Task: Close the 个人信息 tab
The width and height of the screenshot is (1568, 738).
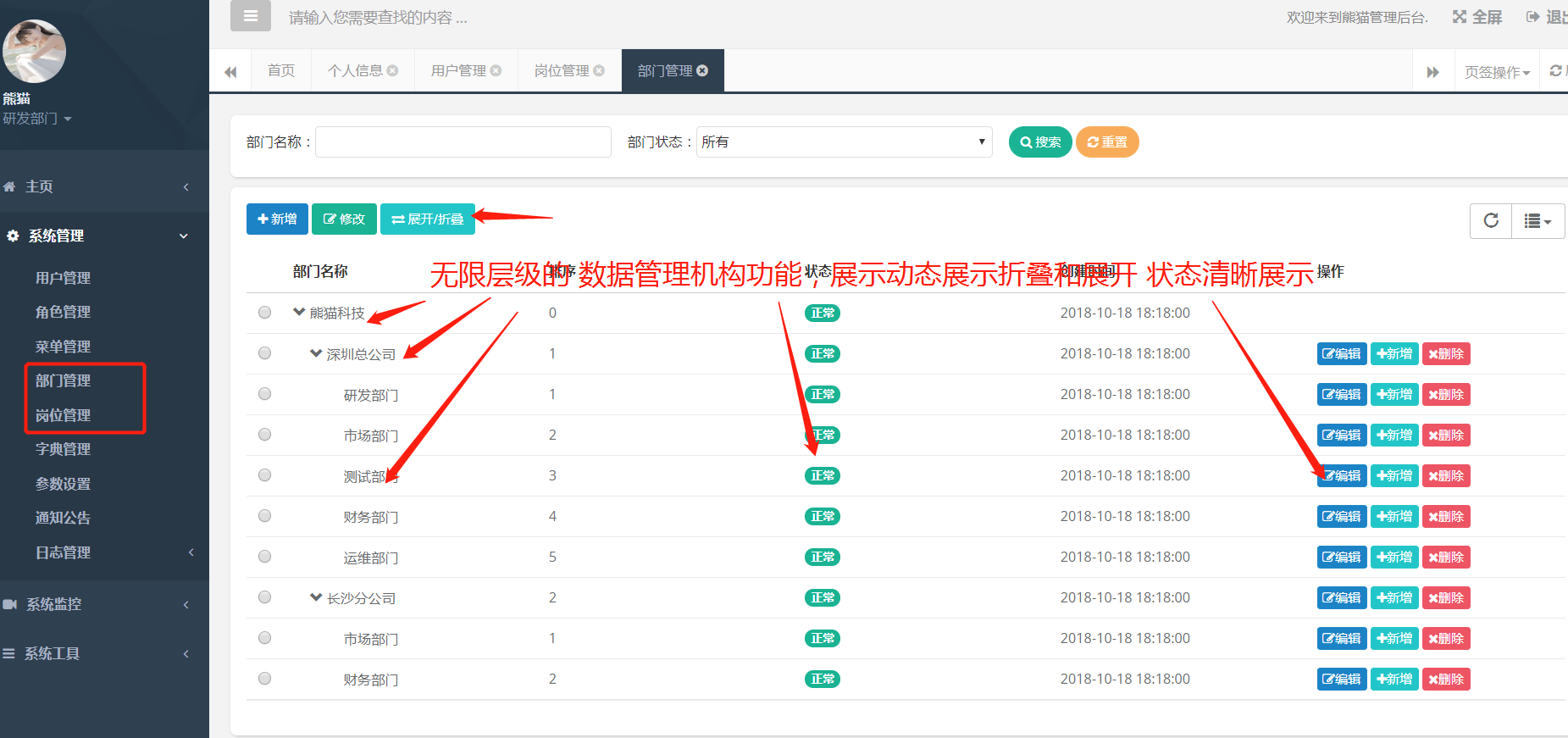Action: click(x=392, y=70)
